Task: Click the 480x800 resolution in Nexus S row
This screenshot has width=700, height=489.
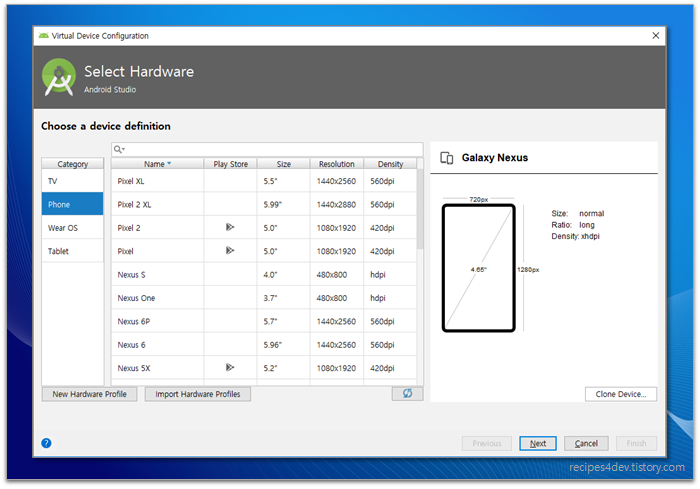Action: click(332, 275)
